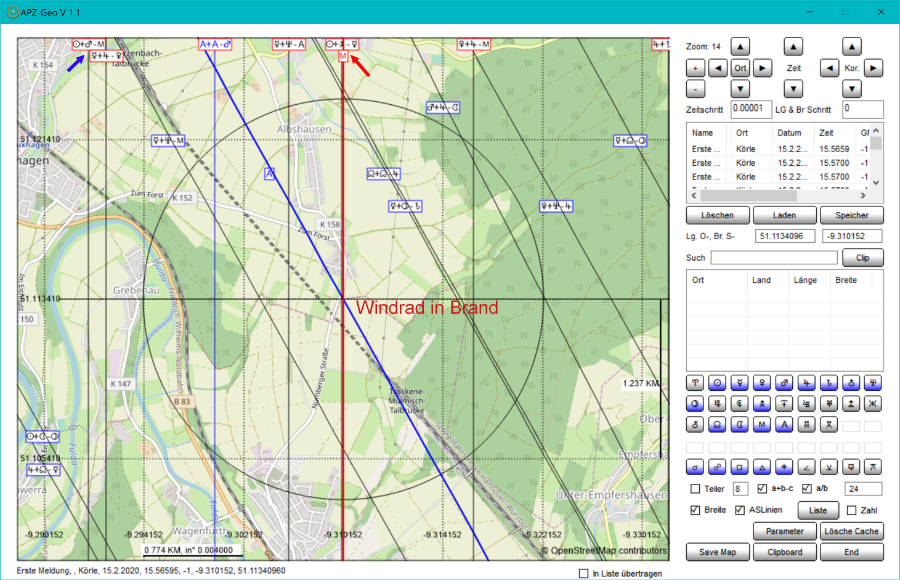Step time back with arrow below Zeit
Screen dimensions: 900x580
click(x=793, y=89)
